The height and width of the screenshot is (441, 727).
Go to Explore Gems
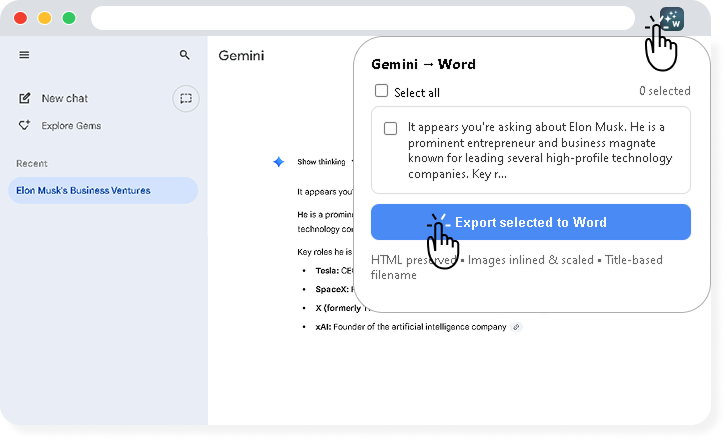[71, 126]
